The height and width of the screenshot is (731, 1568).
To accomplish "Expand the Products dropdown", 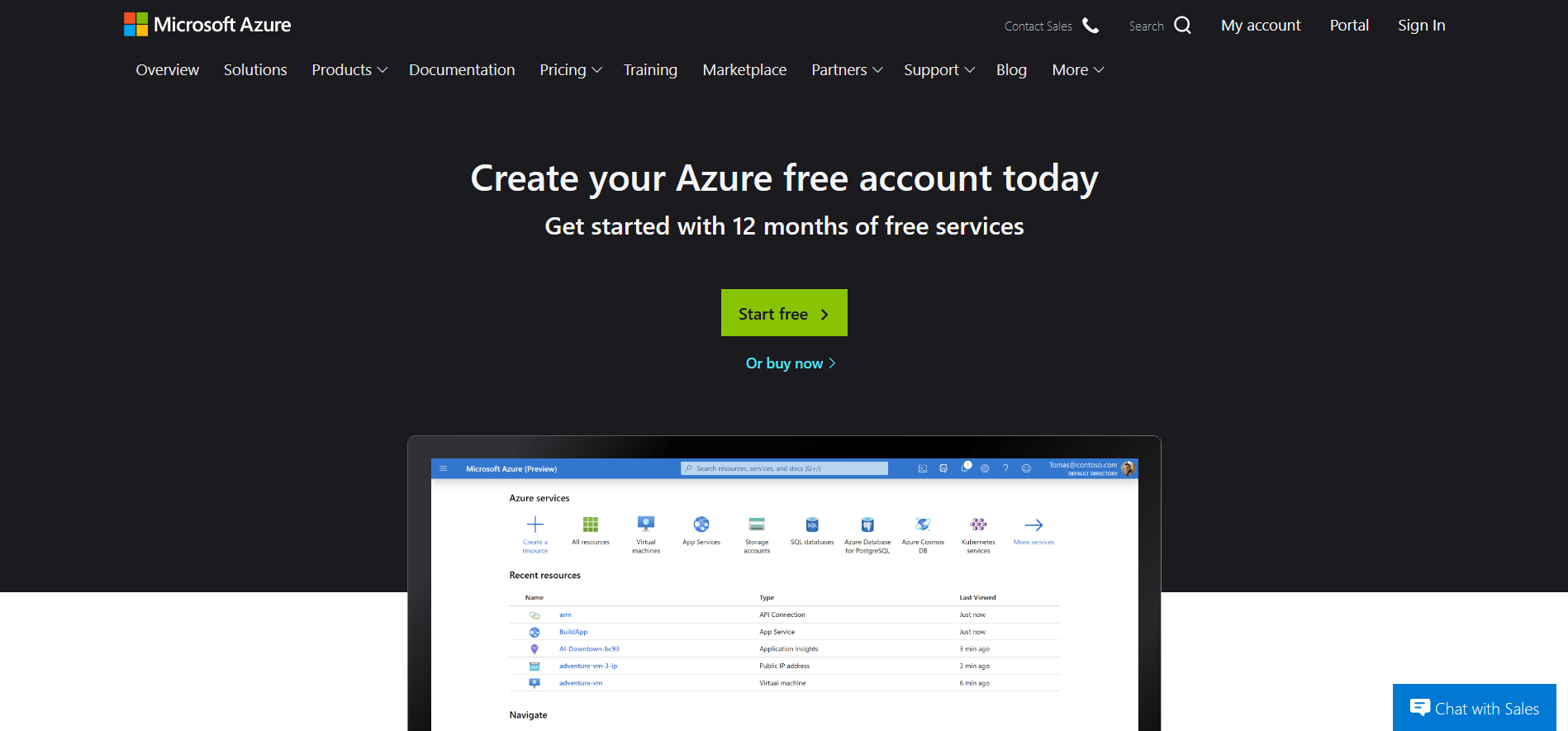I will (x=349, y=70).
